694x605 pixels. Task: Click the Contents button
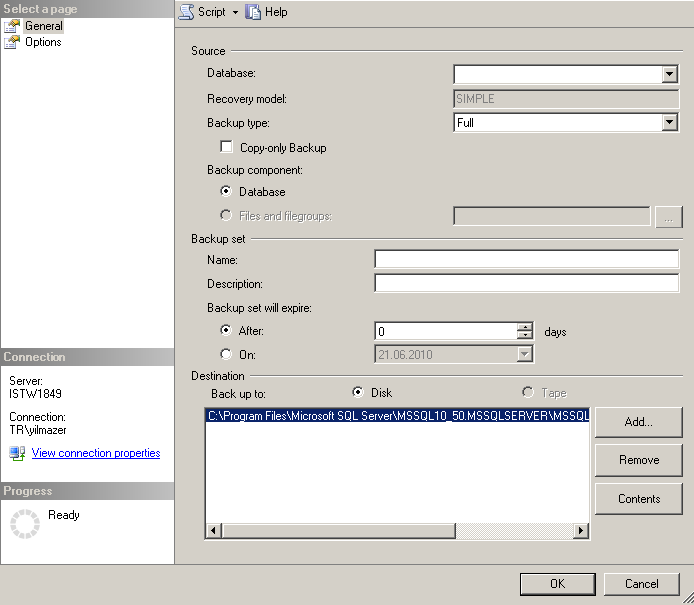pyautogui.click(x=639, y=499)
